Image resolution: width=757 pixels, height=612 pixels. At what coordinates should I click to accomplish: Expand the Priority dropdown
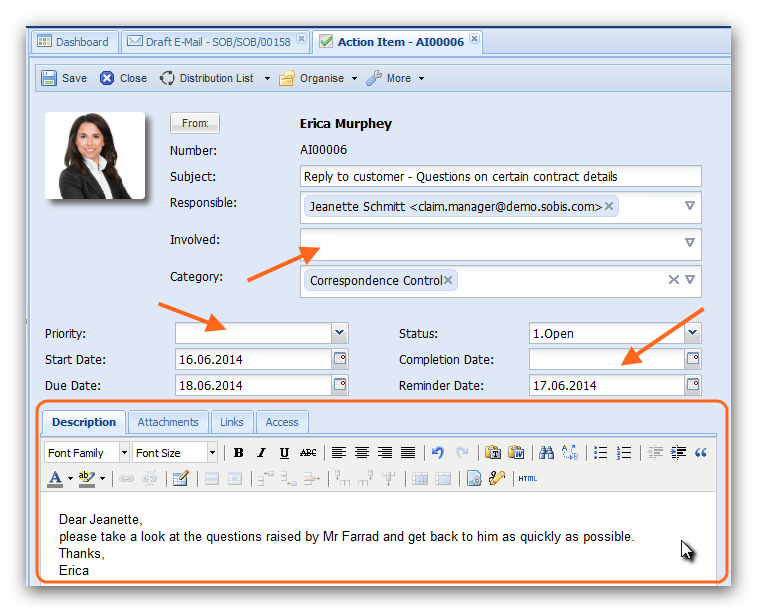click(x=340, y=333)
